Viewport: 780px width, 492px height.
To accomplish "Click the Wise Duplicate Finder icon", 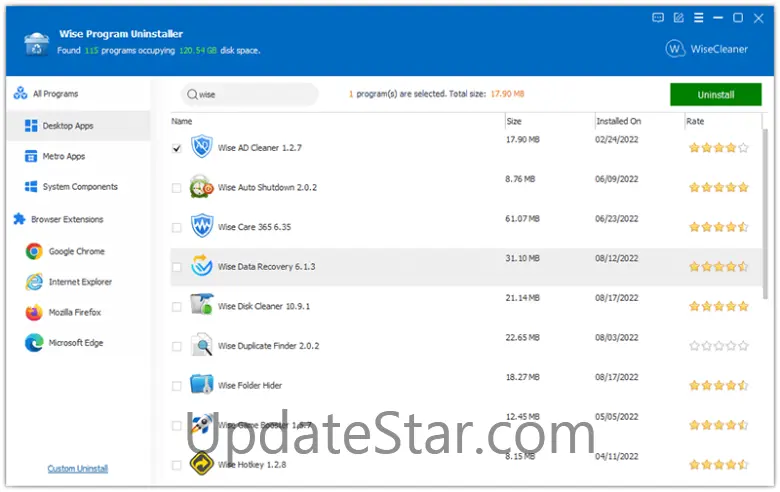I will (201, 344).
